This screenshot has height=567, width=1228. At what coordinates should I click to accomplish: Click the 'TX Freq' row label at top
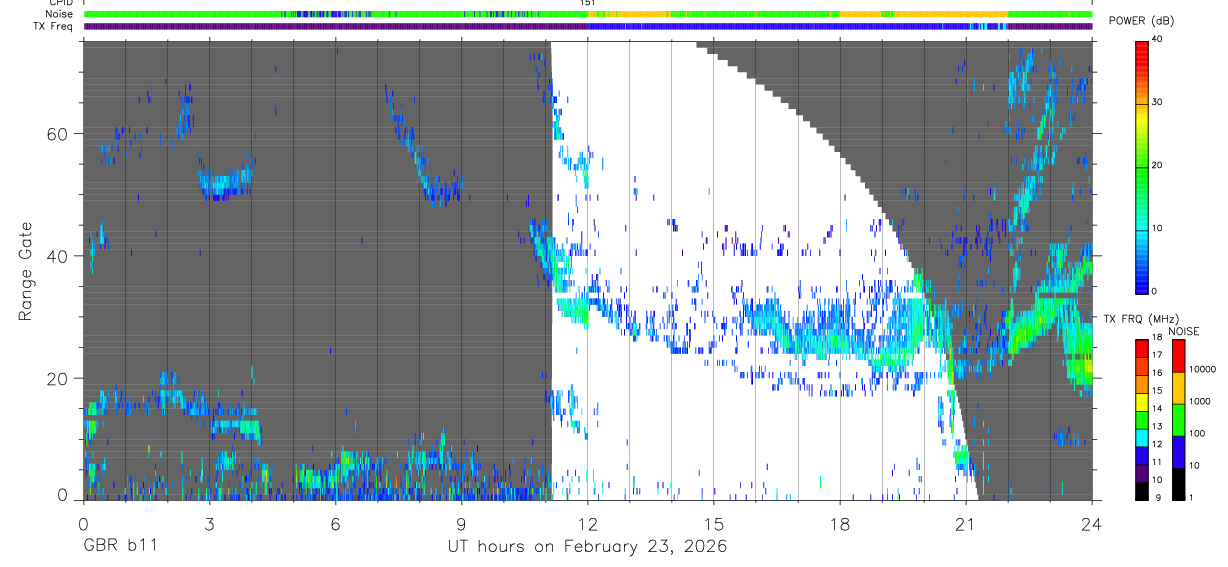(53, 26)
